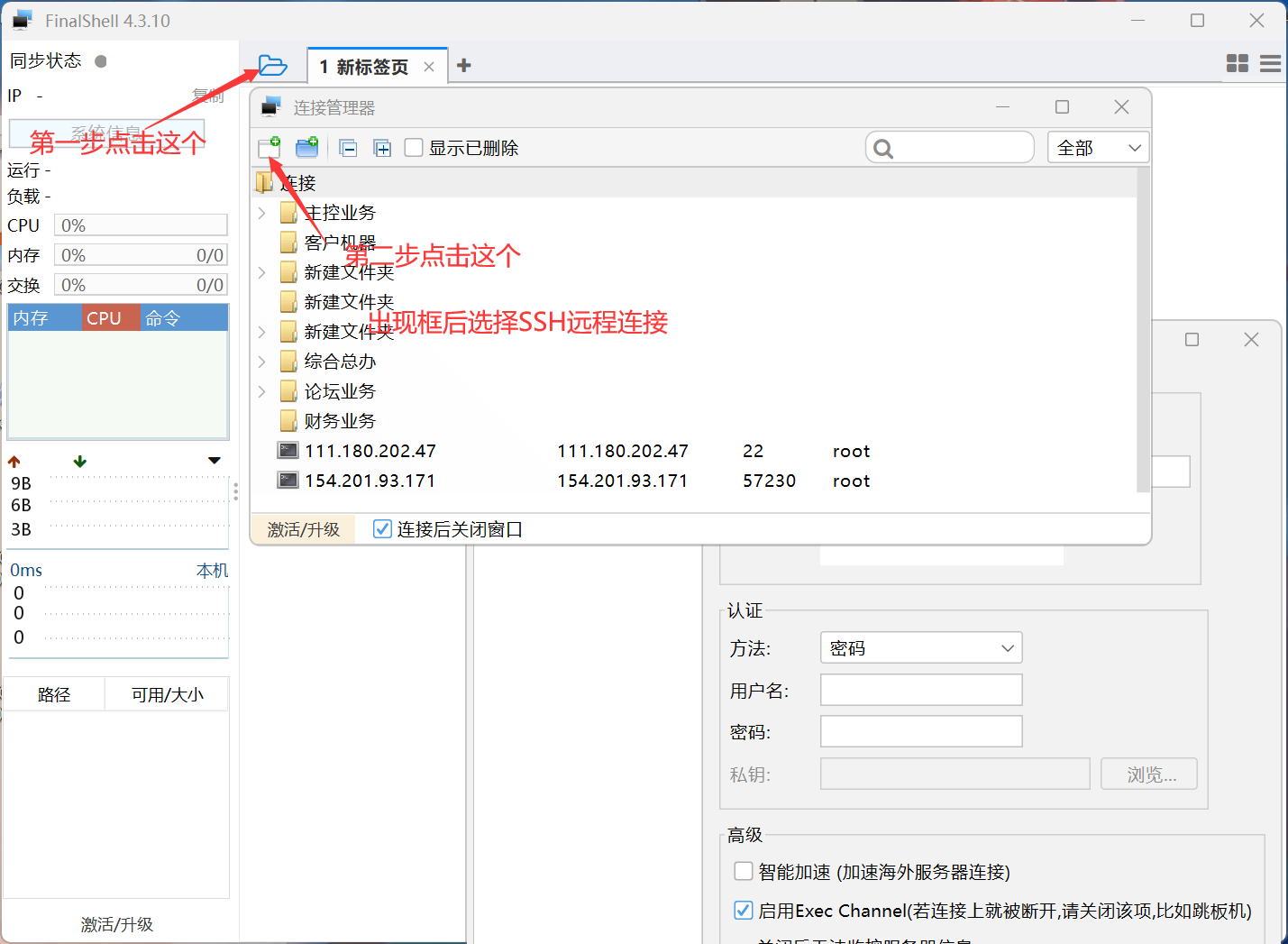Open the main hamburger menu icon
Viewport: 1288px width, 944px height.
[1271, 63]
